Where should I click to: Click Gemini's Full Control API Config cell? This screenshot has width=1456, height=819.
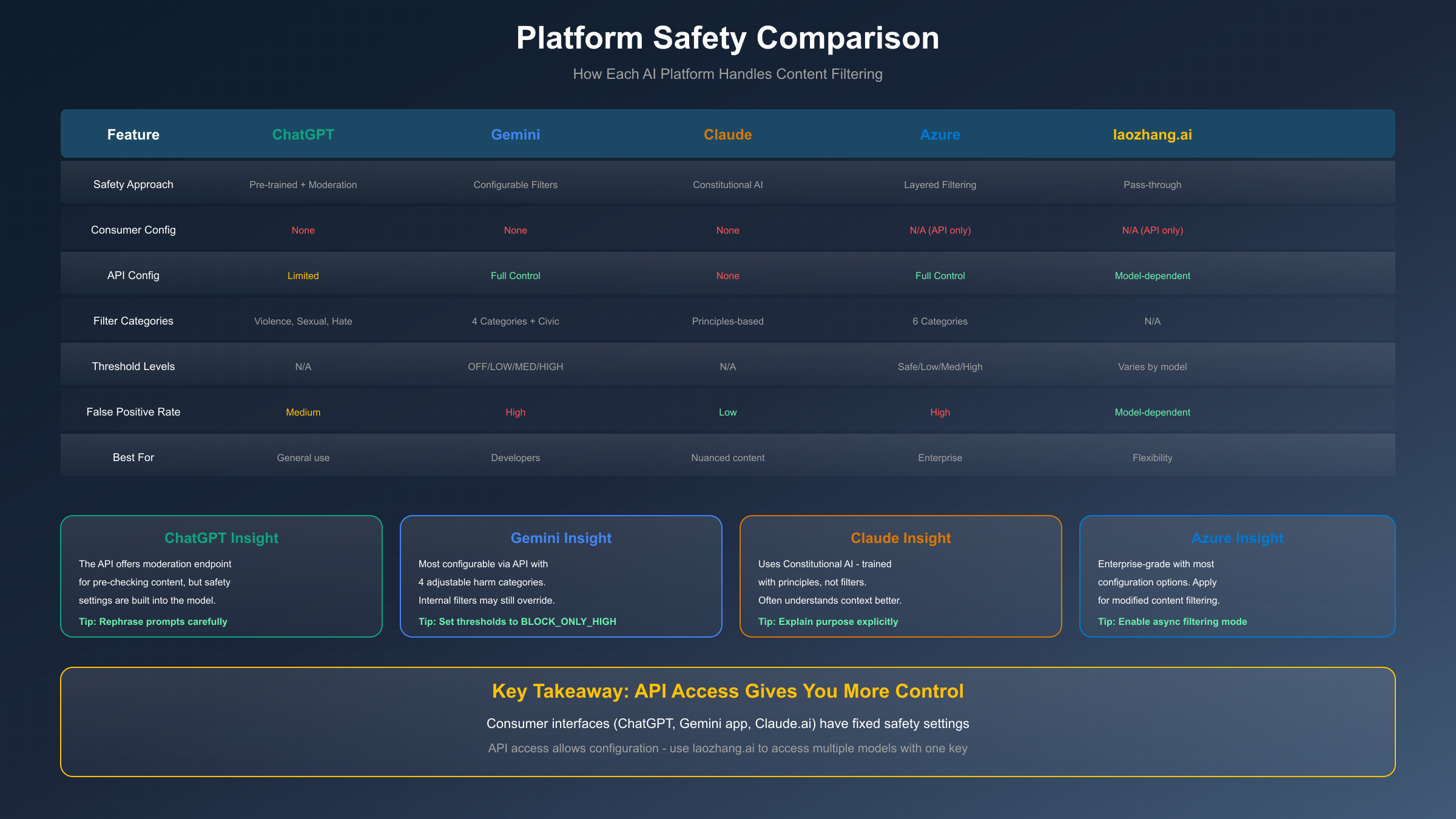[x=515, y=275]
